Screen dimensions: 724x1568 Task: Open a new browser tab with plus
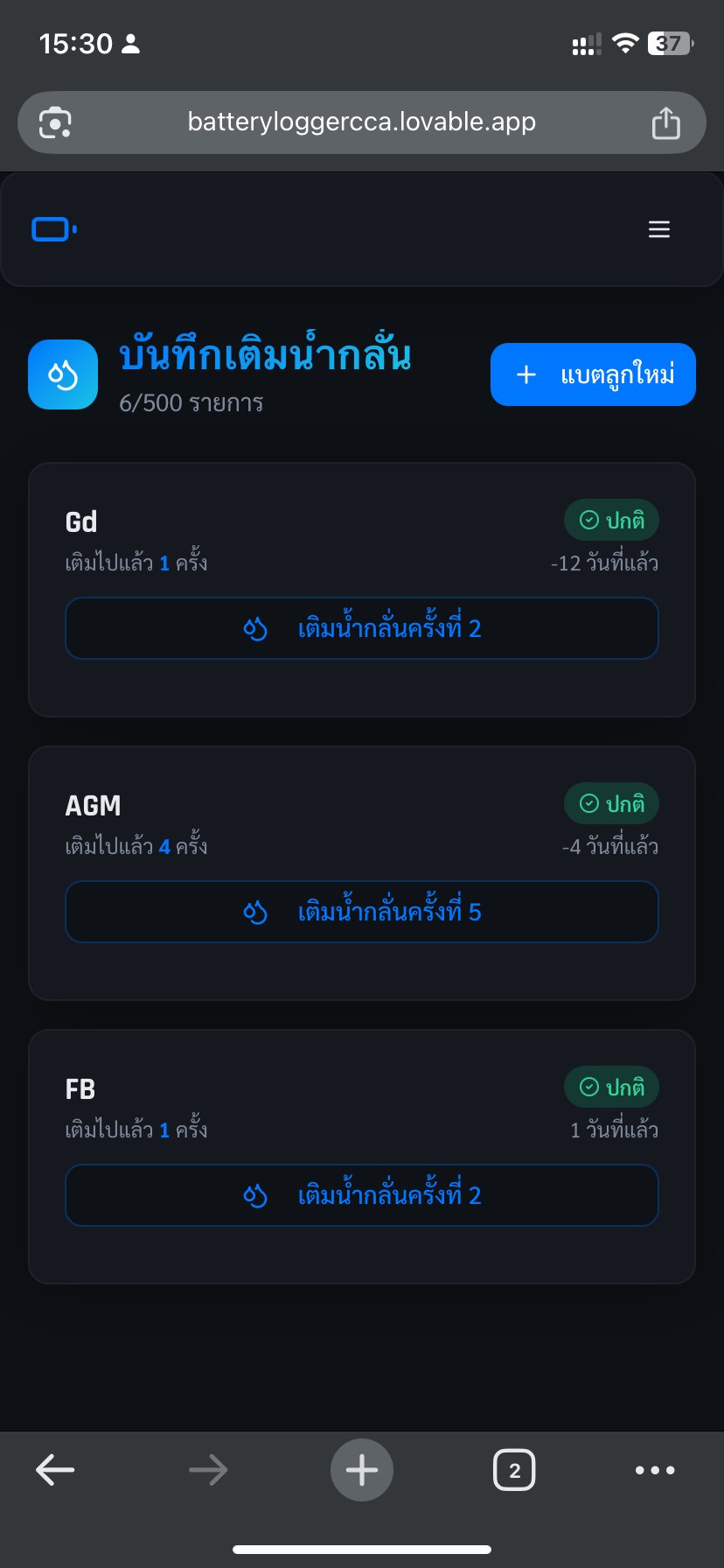361,1470
